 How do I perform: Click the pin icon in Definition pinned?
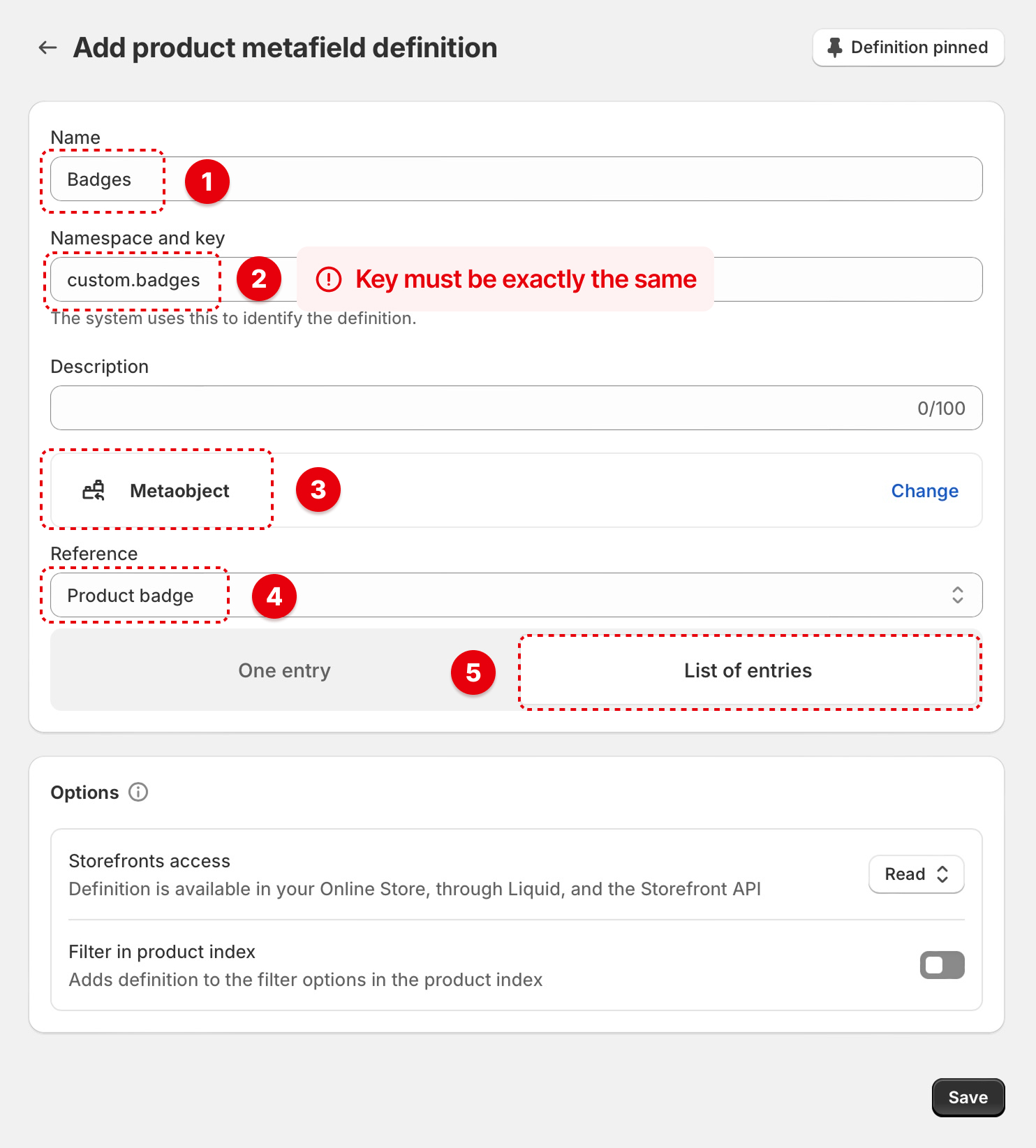(834, 47)
